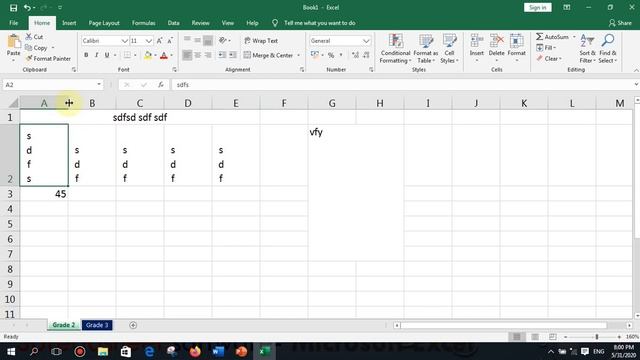Increase decimal places
This screenshot has width=640, height=360.
coord(355,55)
